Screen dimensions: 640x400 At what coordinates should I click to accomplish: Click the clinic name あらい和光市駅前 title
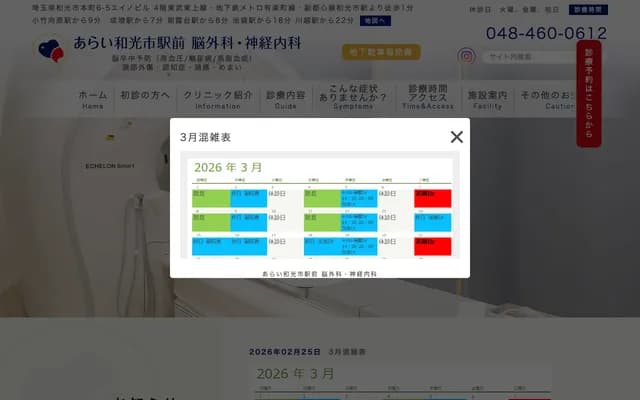coord(186,44)
